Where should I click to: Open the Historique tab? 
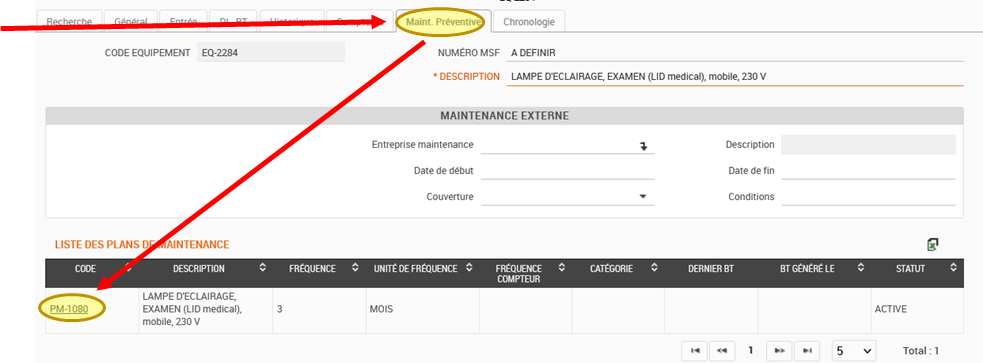click(x=292, y=21)
